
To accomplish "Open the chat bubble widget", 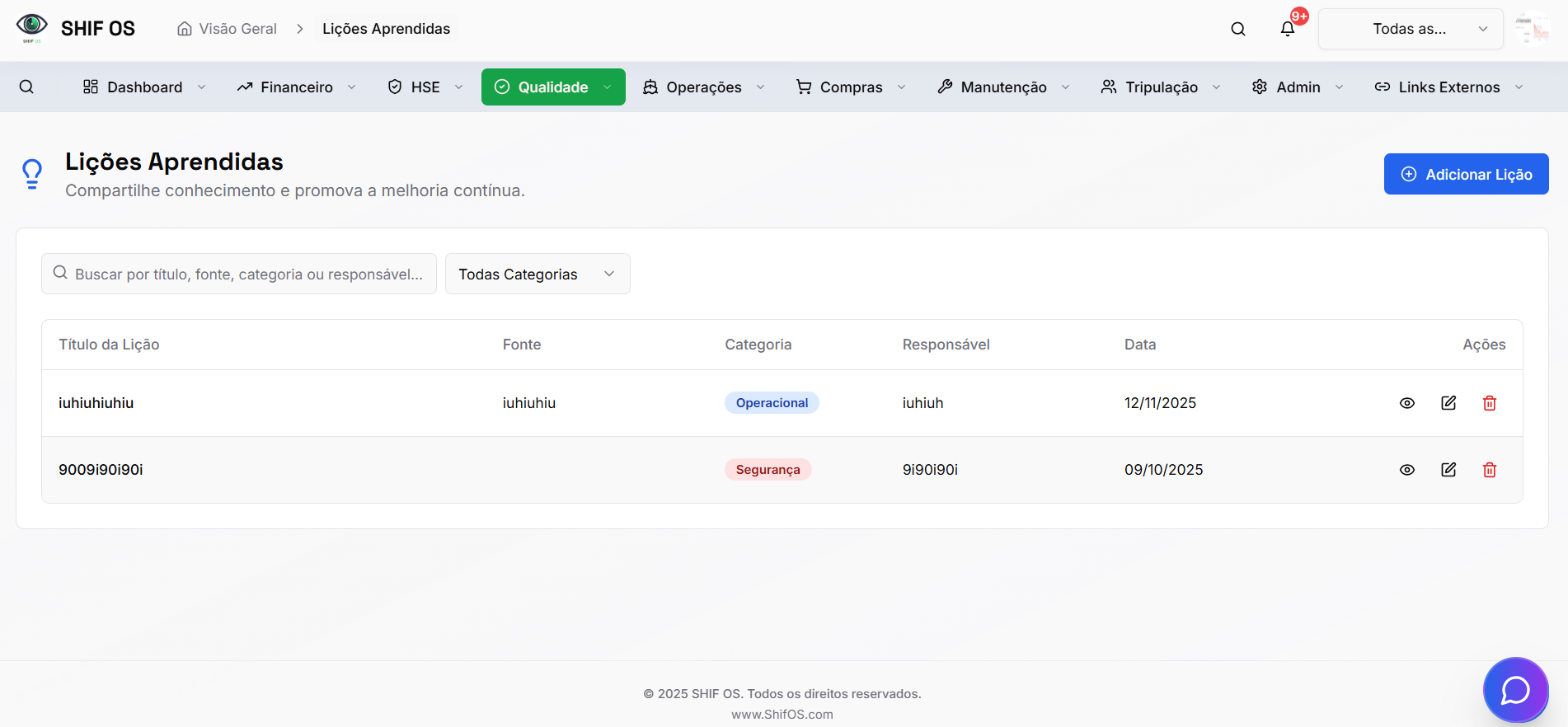I will 1514,690.
